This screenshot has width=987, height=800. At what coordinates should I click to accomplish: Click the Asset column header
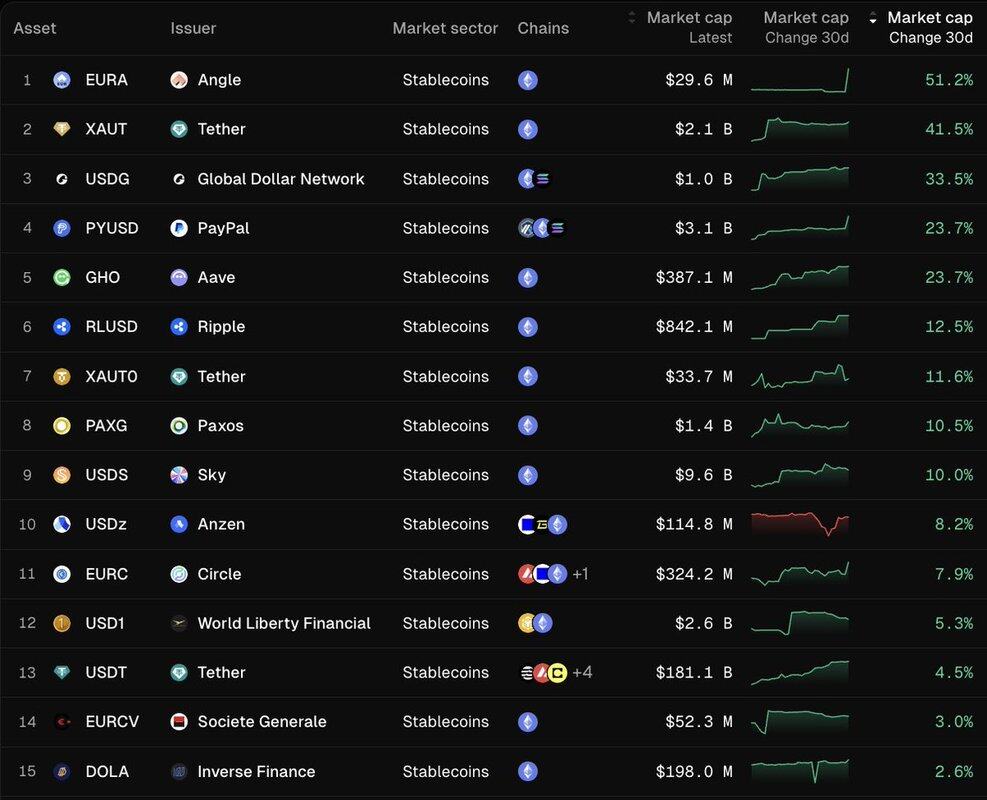point(35,28)
